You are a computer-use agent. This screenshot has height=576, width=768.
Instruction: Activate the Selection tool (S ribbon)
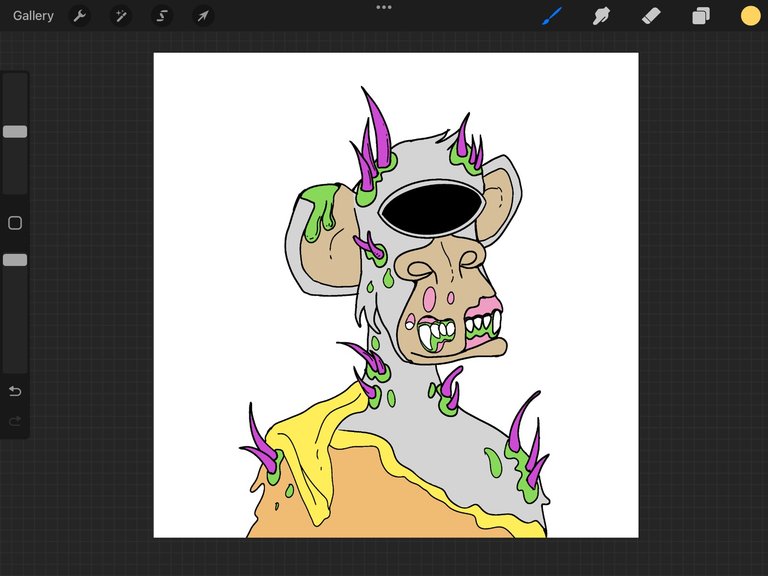pos(162,16)
